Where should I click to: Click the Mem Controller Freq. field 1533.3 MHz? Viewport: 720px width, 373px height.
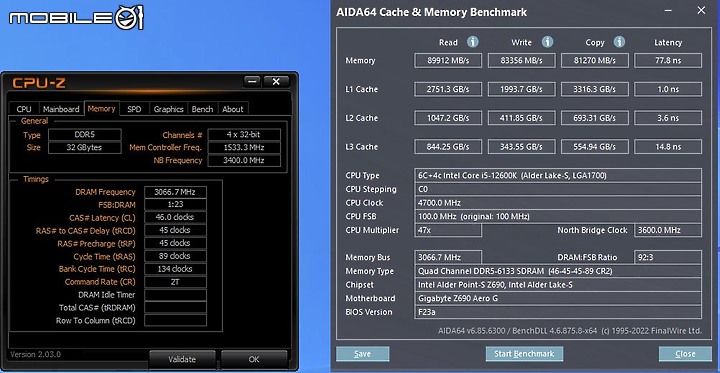point(244,147)
